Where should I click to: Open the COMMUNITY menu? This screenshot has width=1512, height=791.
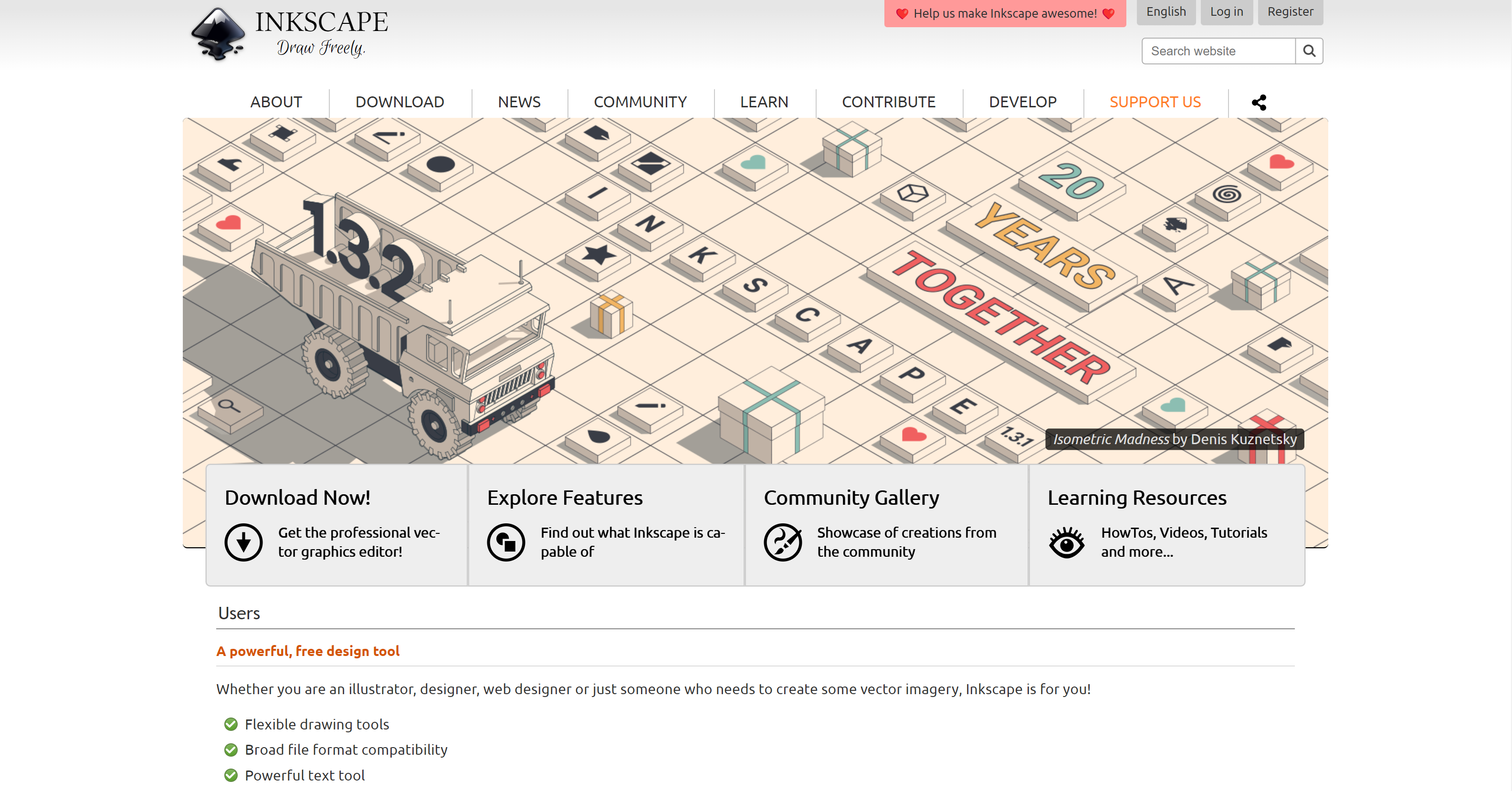(x=640, y=102)
